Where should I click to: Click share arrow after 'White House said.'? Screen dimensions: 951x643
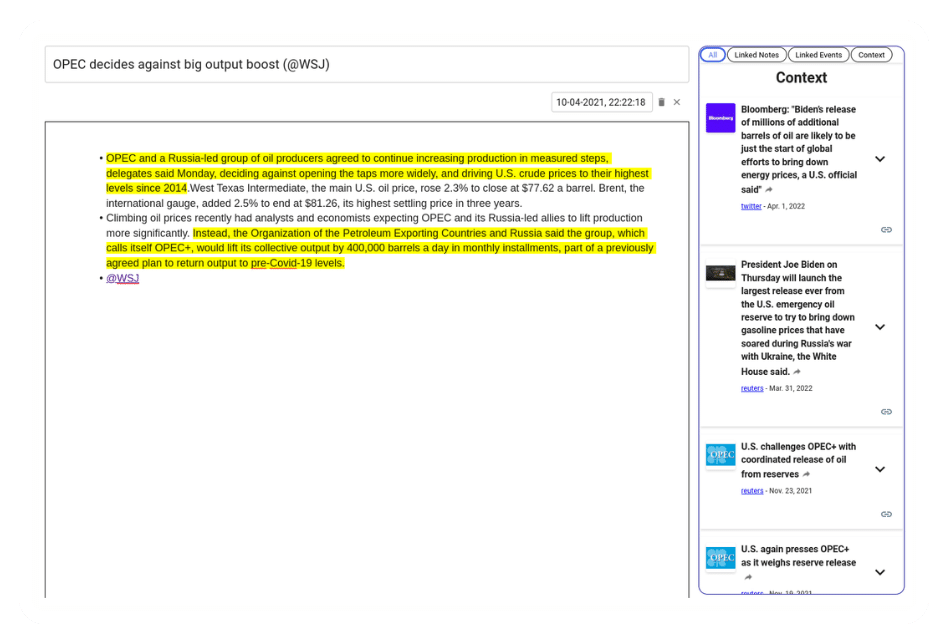tap(797, 372)
